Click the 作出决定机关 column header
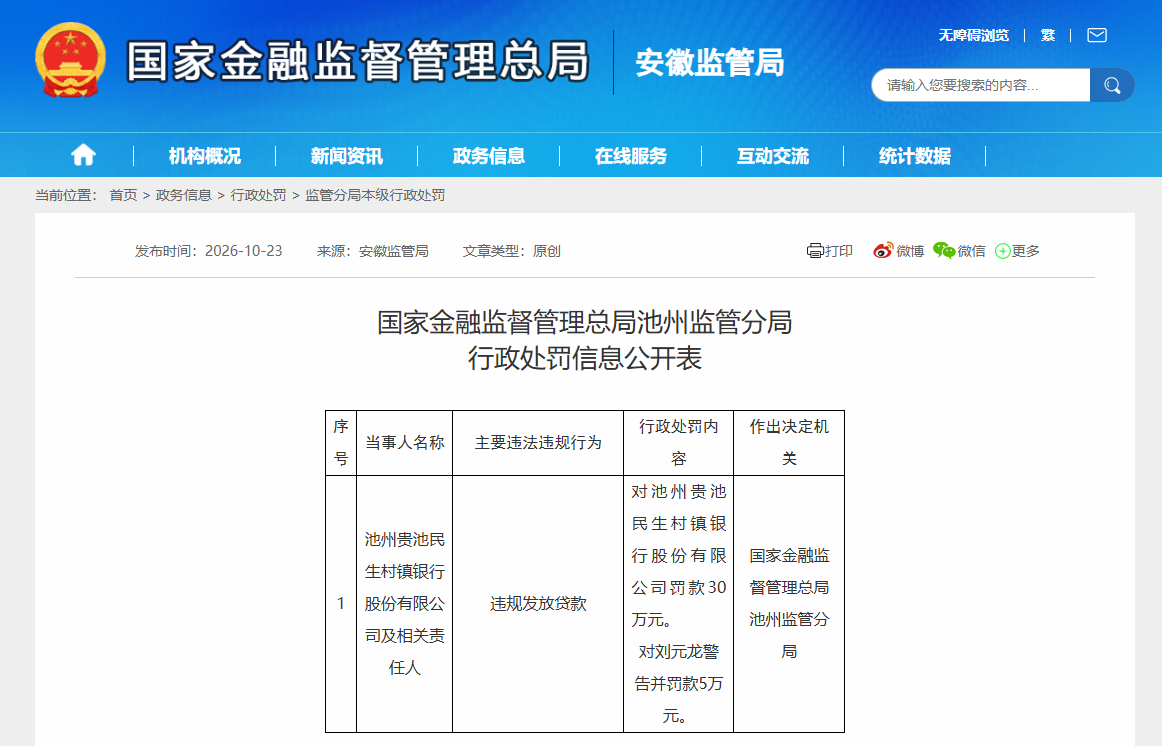 coord(789,443)
